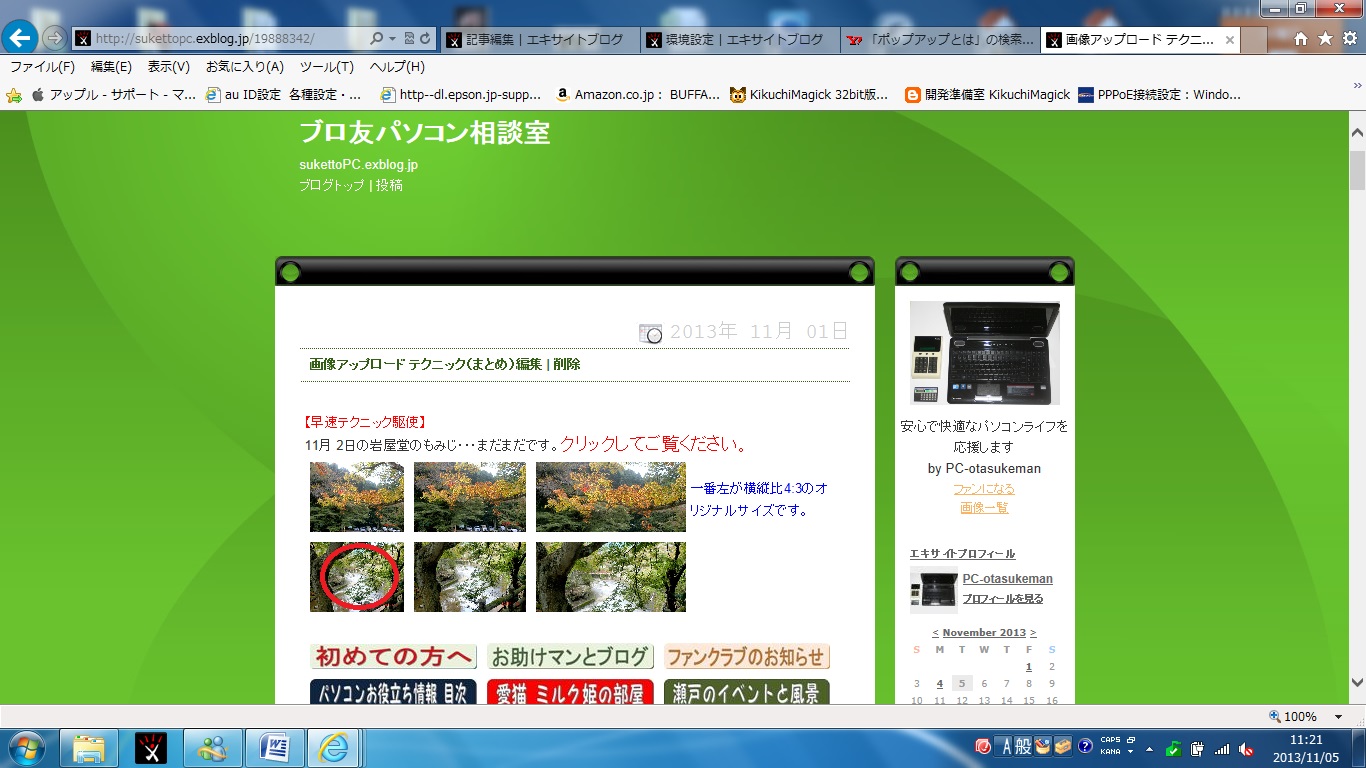Open the 表示(V) menu
Image resolution: width=1366 pixels, height=768 pixels.
169,67
